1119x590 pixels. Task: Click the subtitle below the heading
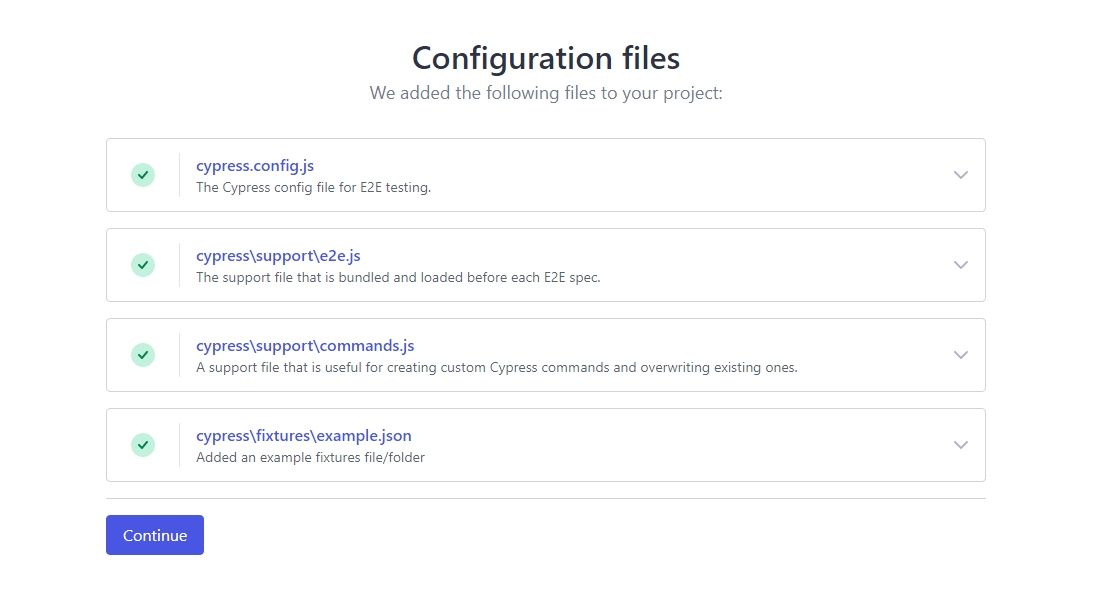coord(546,92)
